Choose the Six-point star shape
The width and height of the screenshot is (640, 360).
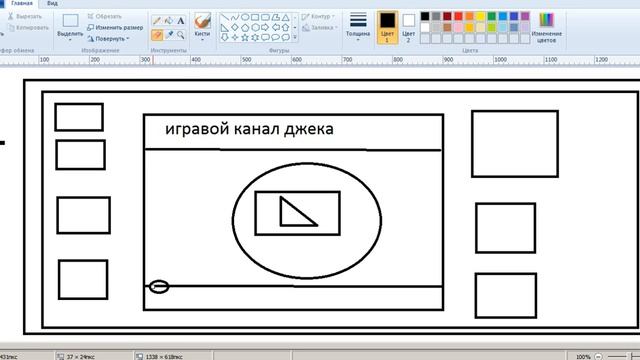[x=255, y=37]
